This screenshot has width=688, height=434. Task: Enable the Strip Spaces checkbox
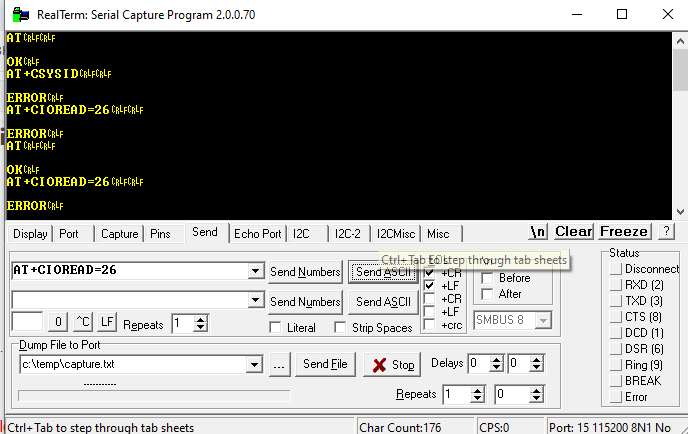[x=340, y=327]
